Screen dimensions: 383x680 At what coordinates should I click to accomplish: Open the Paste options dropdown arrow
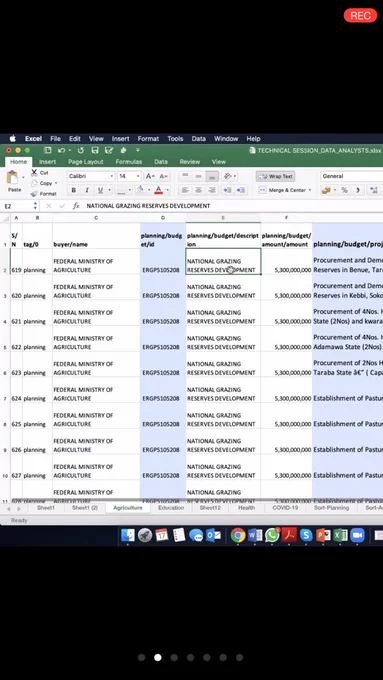pos(23,177)
